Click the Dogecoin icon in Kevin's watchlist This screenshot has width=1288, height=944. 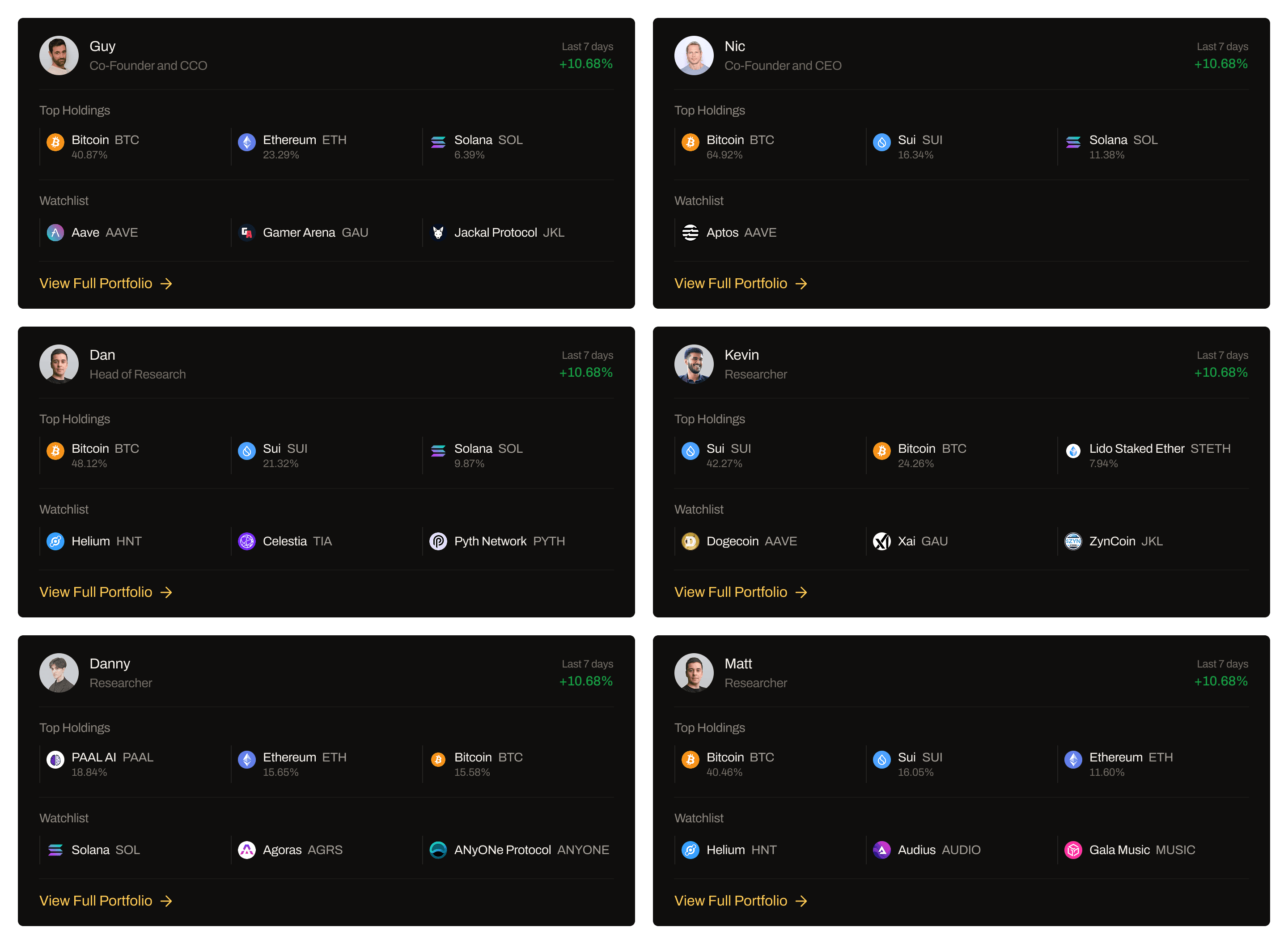tap(691, 541)
